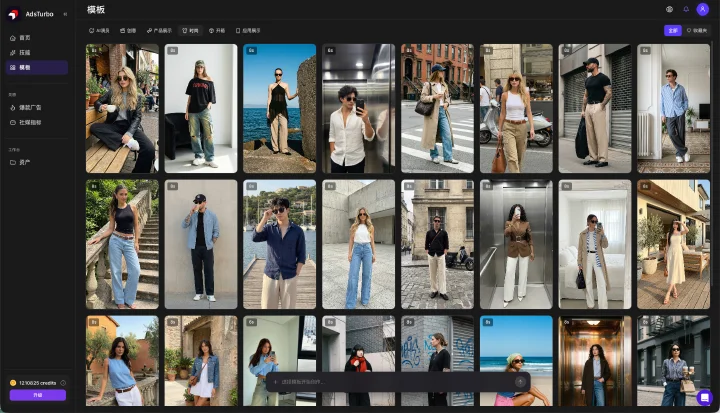The image size is (720, 413).
Task: Collapse the sidebar with the arrow icon
Action: click(x=65, y=14)
